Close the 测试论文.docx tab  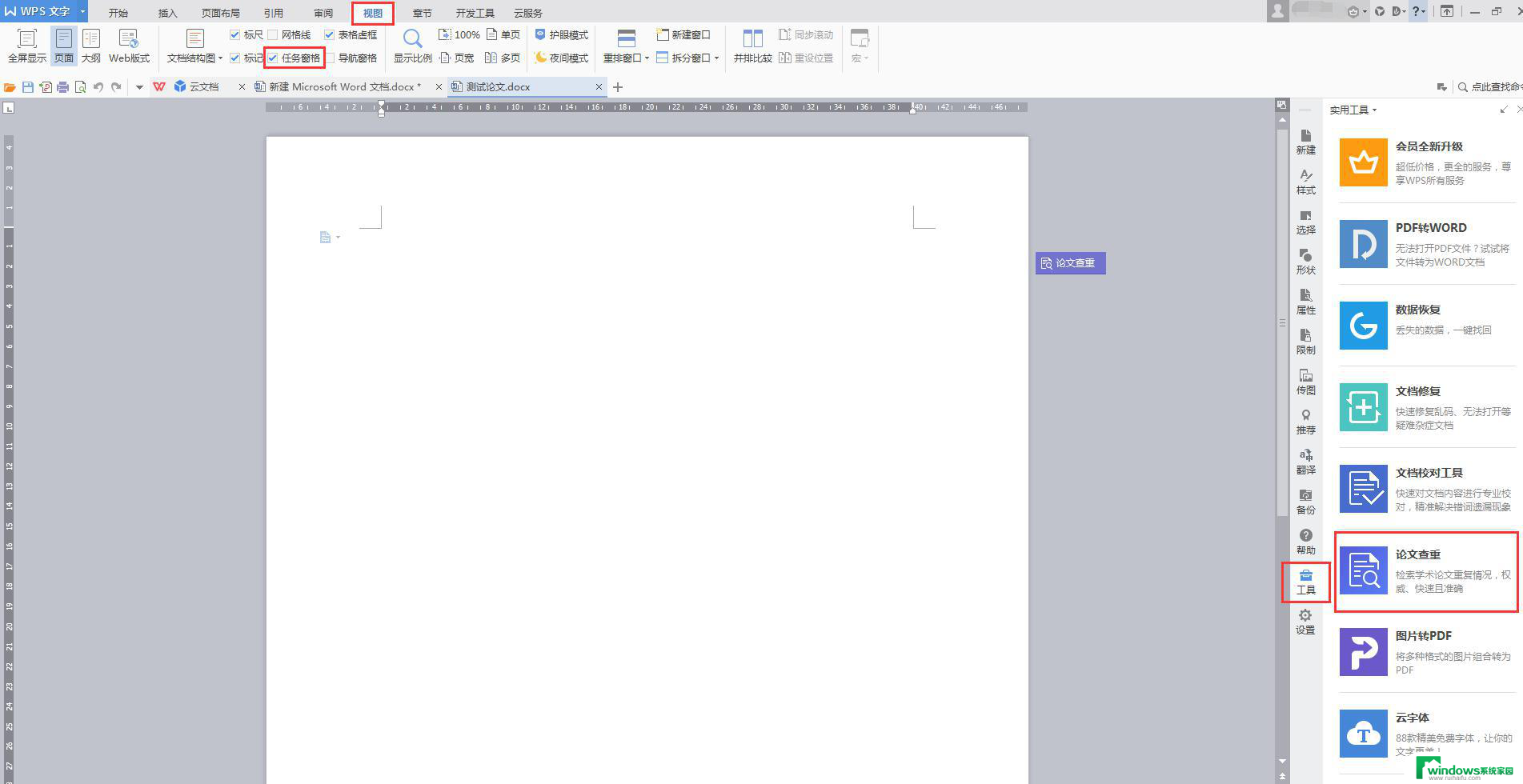[x=599, y=86]
